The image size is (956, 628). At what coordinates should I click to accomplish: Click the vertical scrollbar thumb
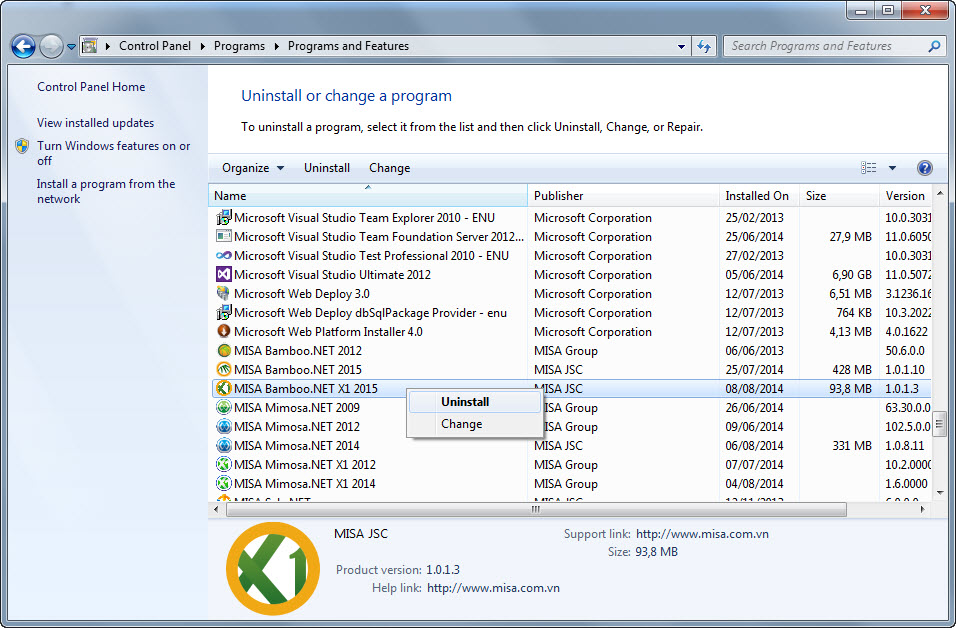coord(940,423)
